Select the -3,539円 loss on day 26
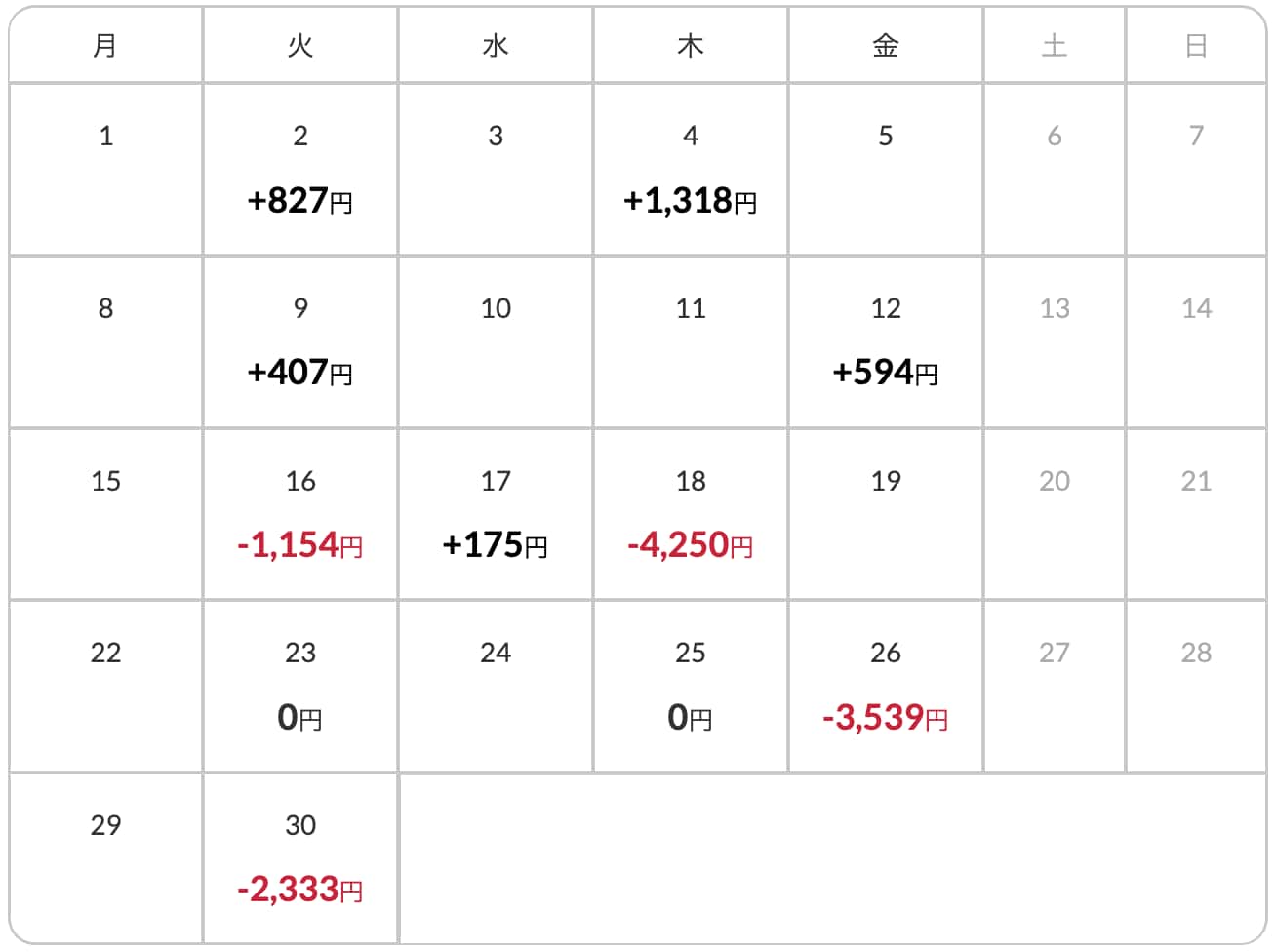This screenshot has height=952, width=1276. tap(885, 718)
